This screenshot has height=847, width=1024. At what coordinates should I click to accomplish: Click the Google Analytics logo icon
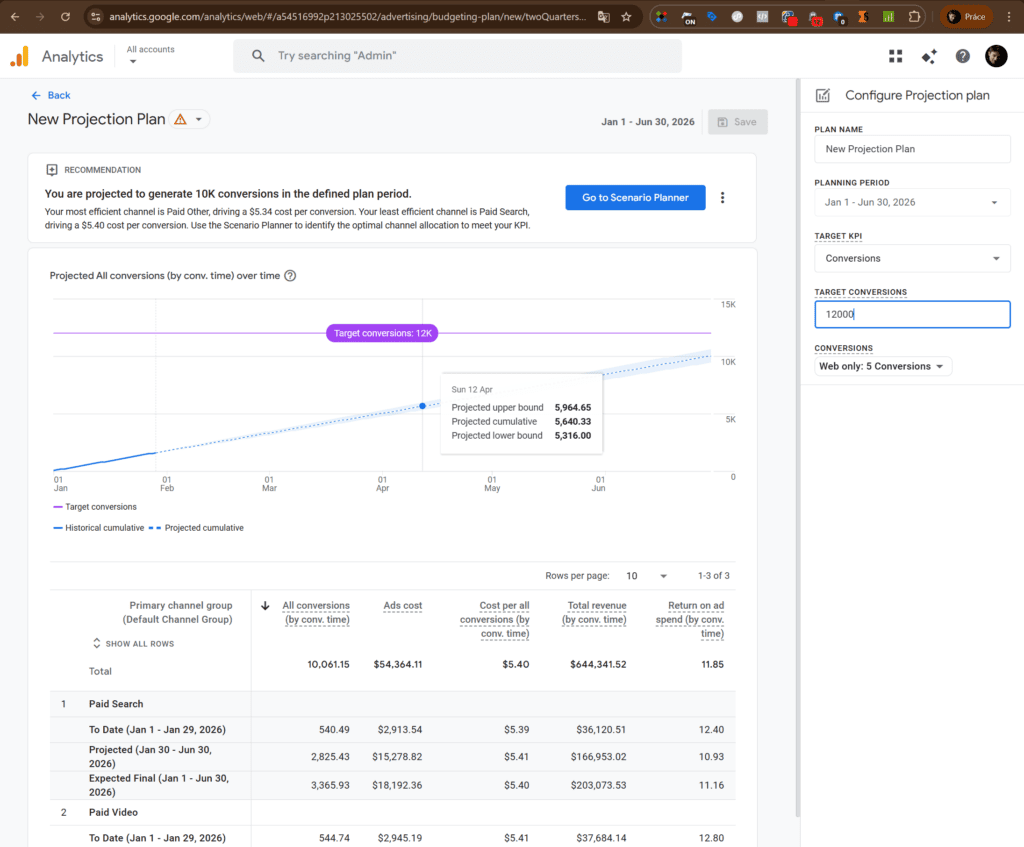pyautogui.click(x=20, y=57)
